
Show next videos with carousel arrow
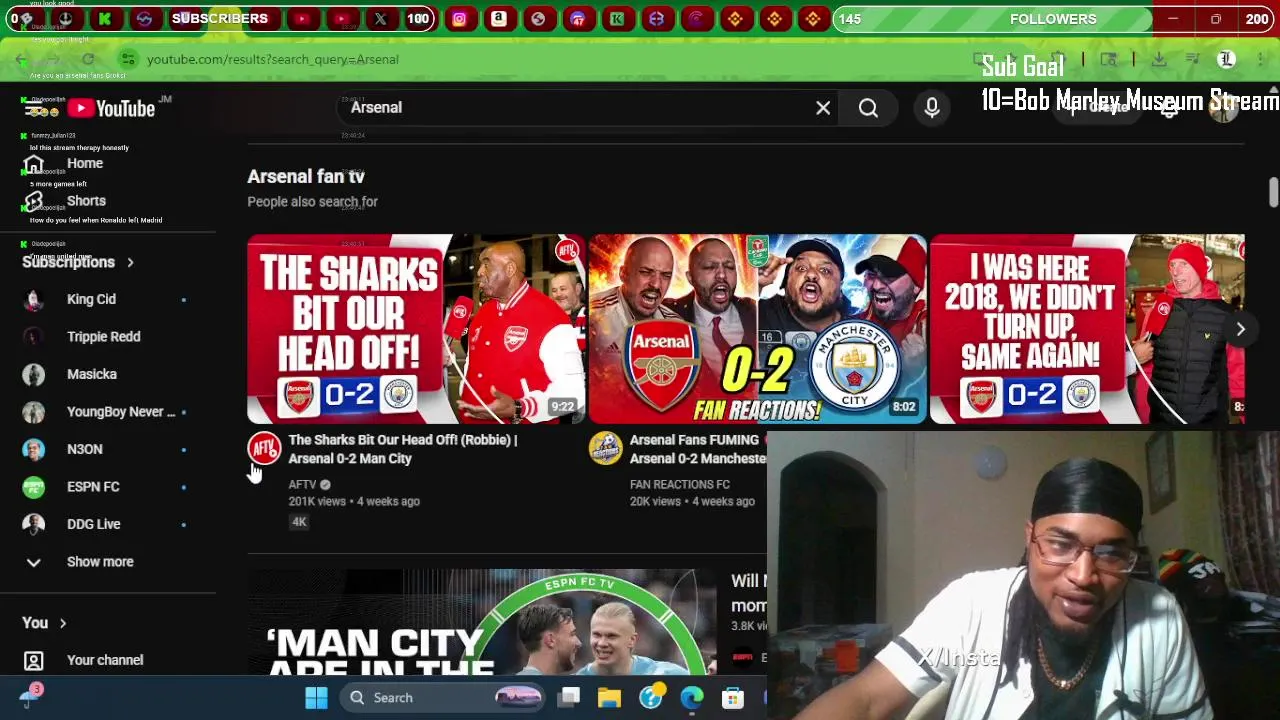[x=1240, y=329]
